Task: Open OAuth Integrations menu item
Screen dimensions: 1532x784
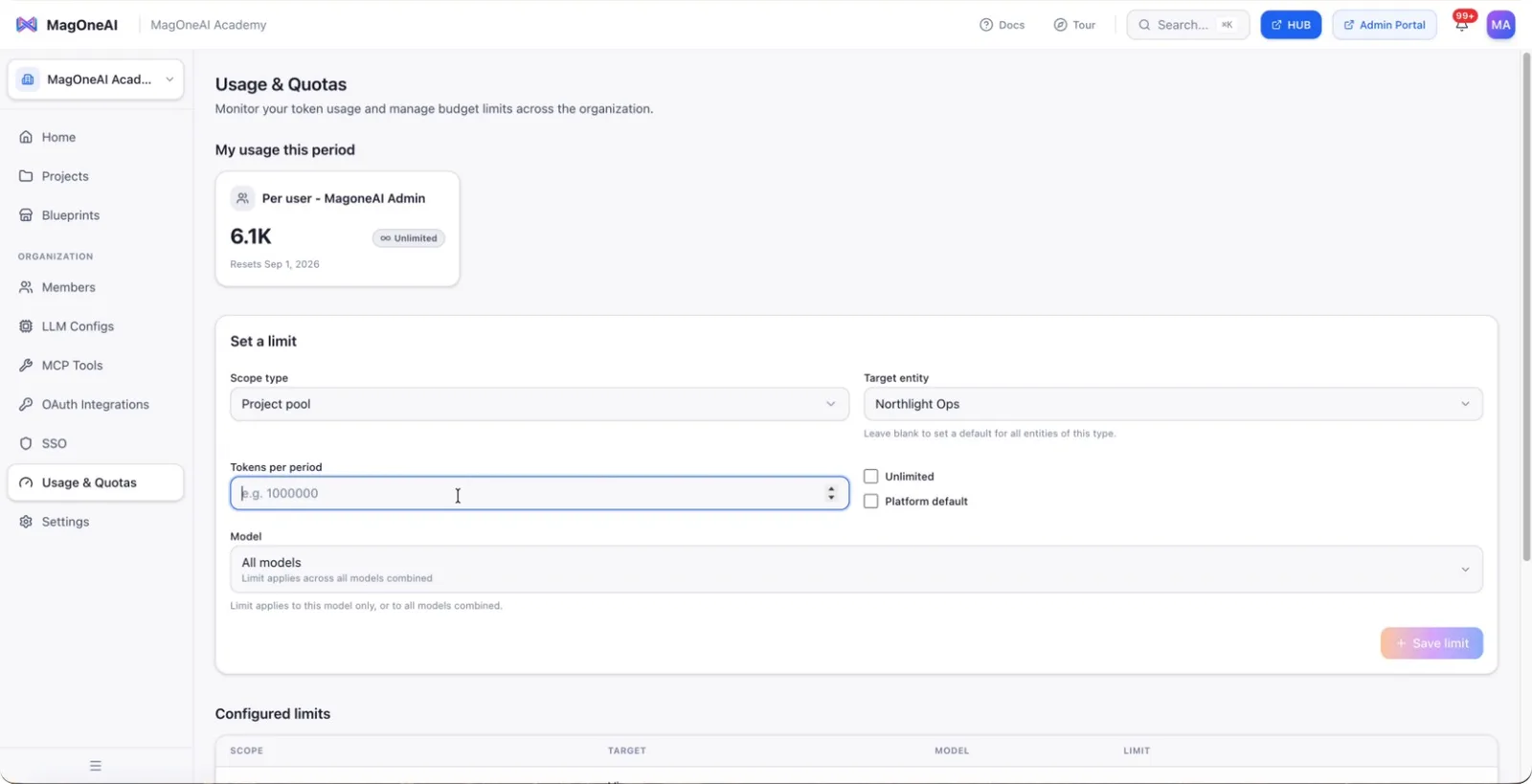Action: coord(96,405)
